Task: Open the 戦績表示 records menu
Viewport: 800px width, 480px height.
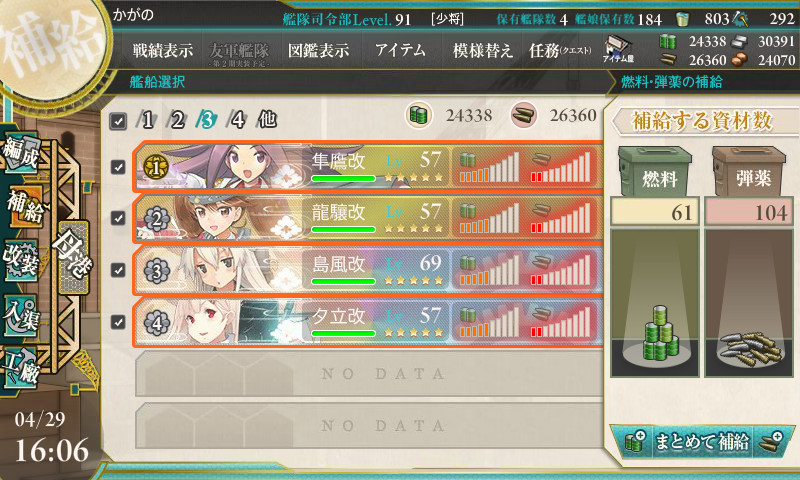Action: point(163,50)
